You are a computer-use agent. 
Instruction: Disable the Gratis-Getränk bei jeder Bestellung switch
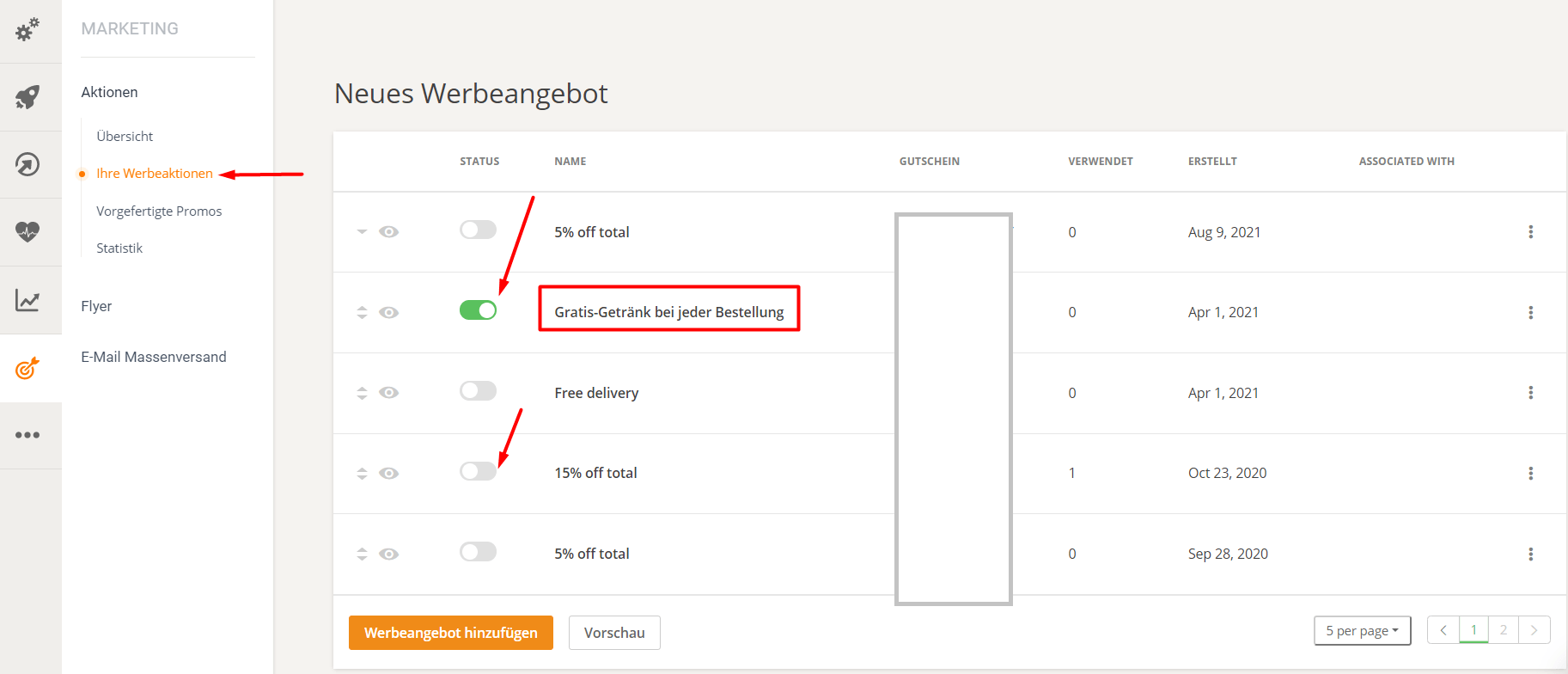click(x=478, y=309)
